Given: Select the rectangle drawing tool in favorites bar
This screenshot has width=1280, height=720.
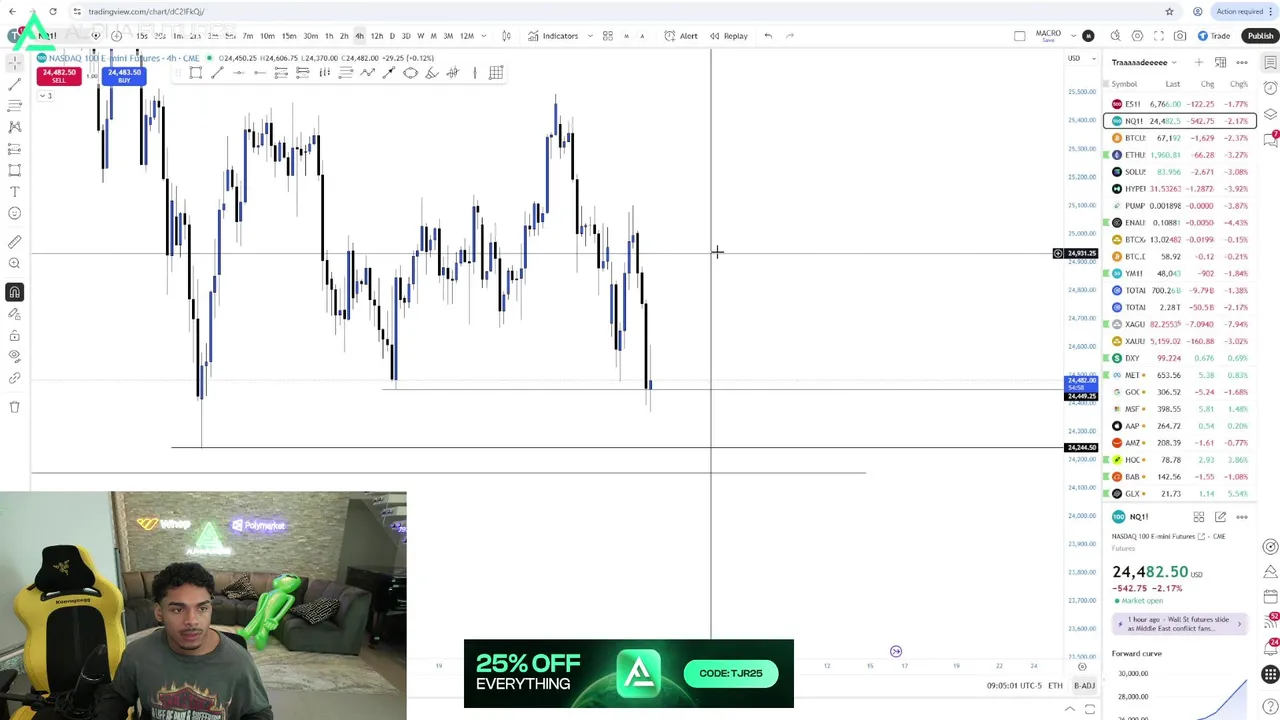Looking at the screenshot, I should point(196,72).
